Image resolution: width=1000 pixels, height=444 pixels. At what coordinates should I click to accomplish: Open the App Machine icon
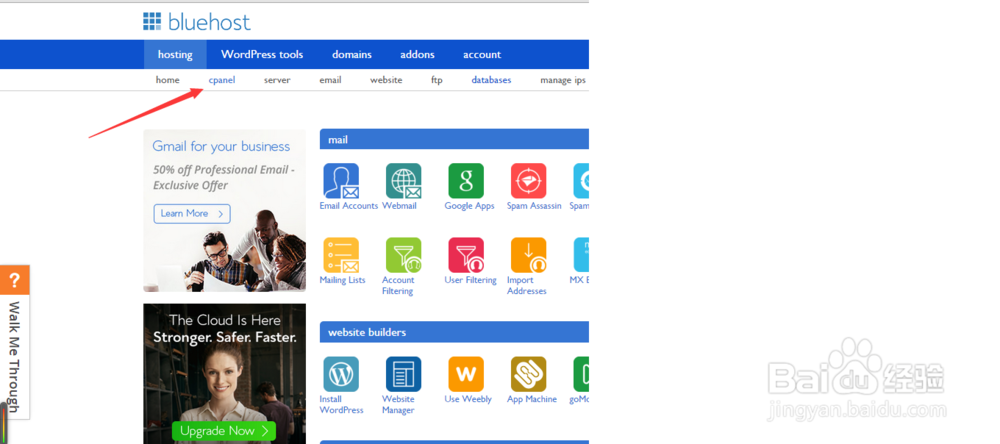(529, 374)
